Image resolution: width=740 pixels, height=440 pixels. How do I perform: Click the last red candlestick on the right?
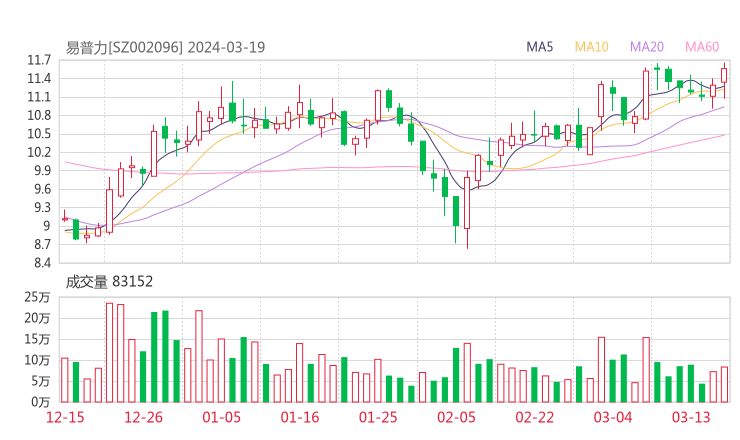pyautogui.click(x=724, y=76)
